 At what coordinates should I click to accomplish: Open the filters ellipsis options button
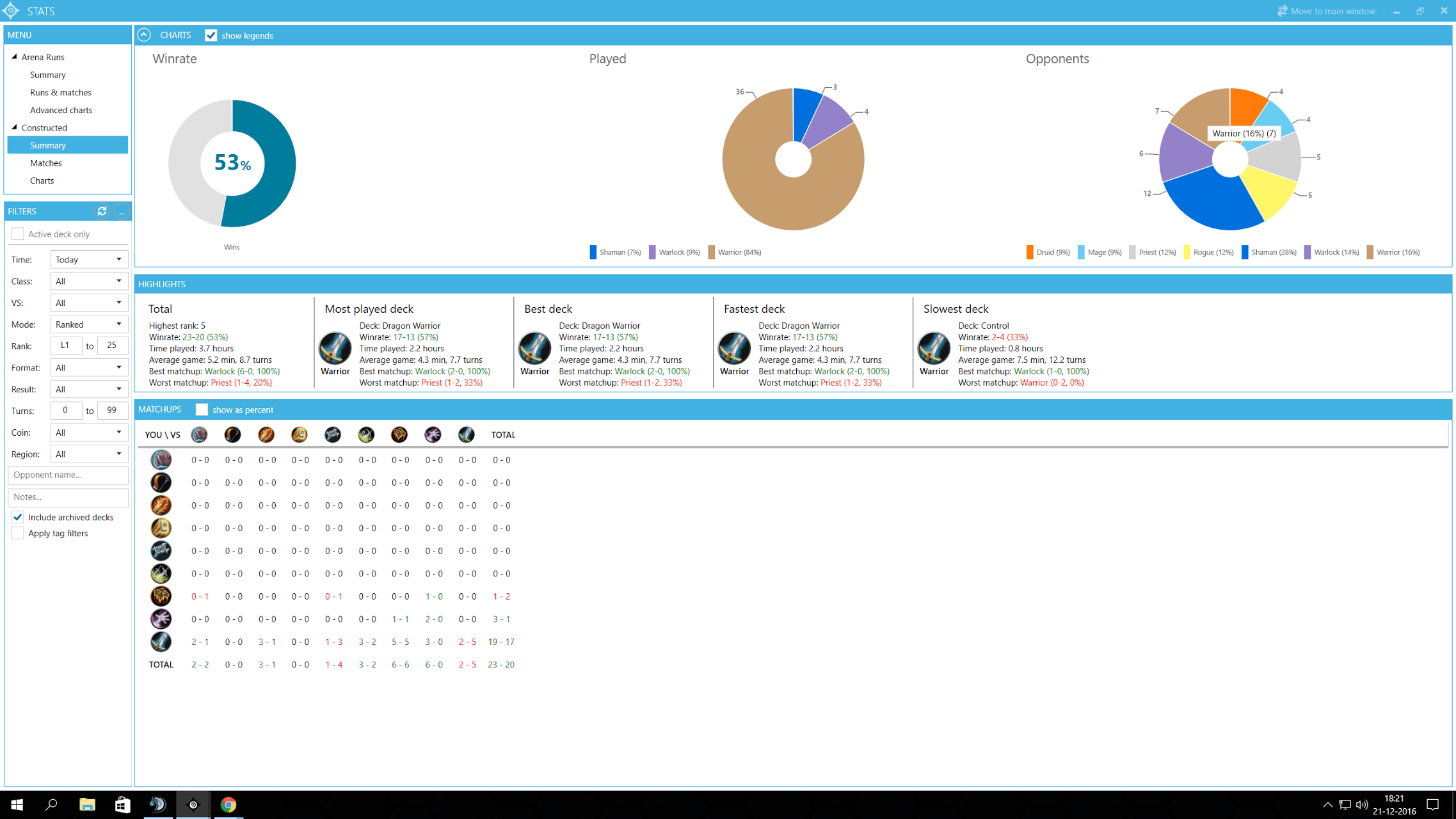121,211
